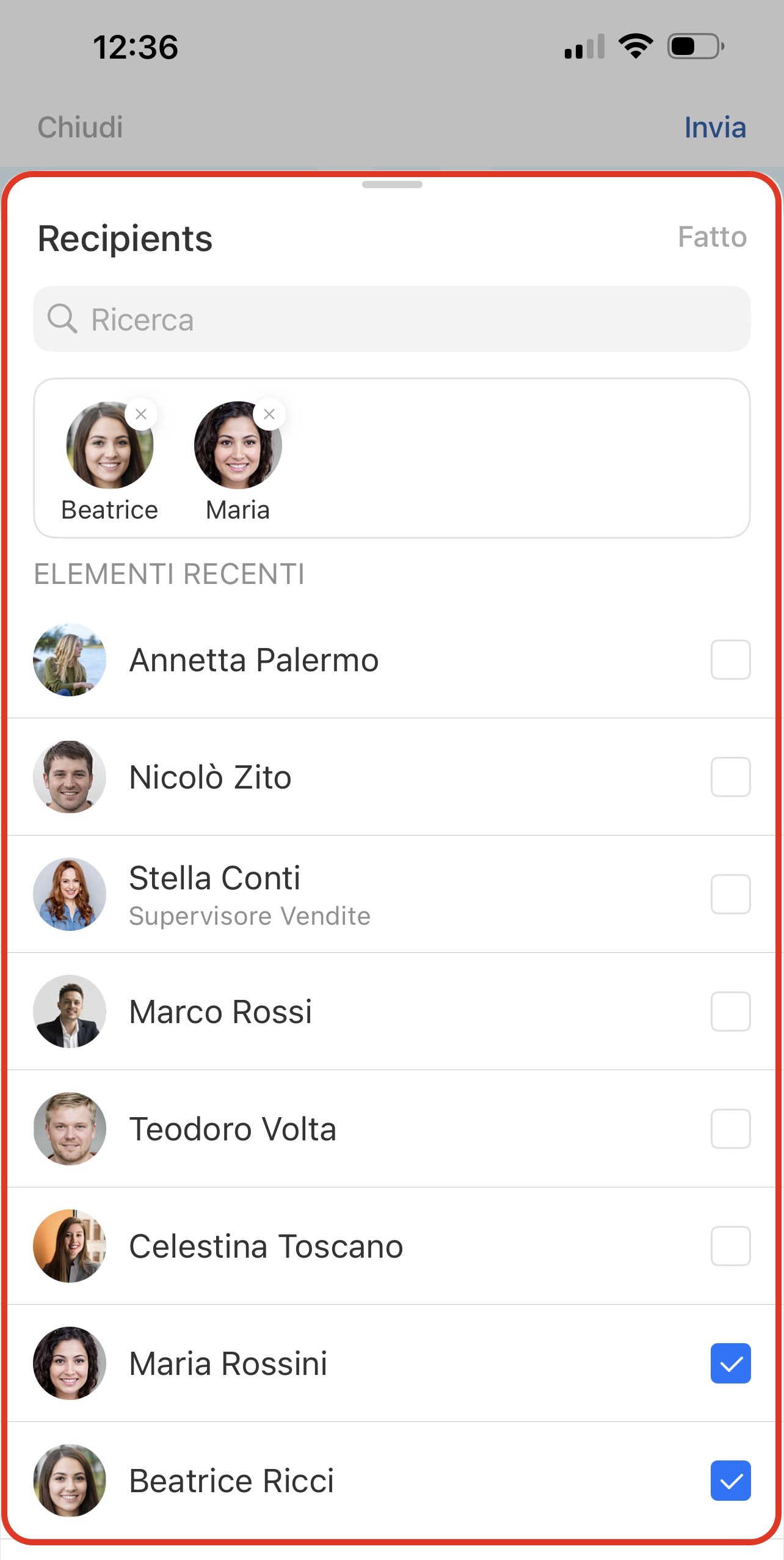This screenshot has width=784, height=1560.
Task: Tick the checkbox for Stella Conti
Action: pos(730,894)
